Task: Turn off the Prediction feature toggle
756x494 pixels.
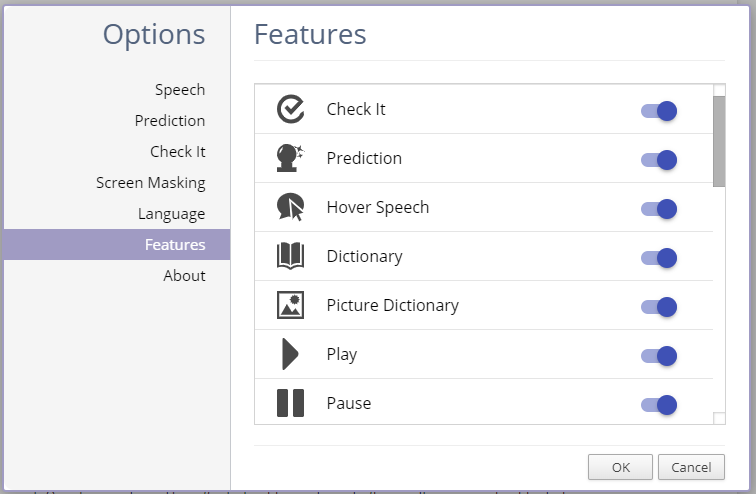Action: 659,159
